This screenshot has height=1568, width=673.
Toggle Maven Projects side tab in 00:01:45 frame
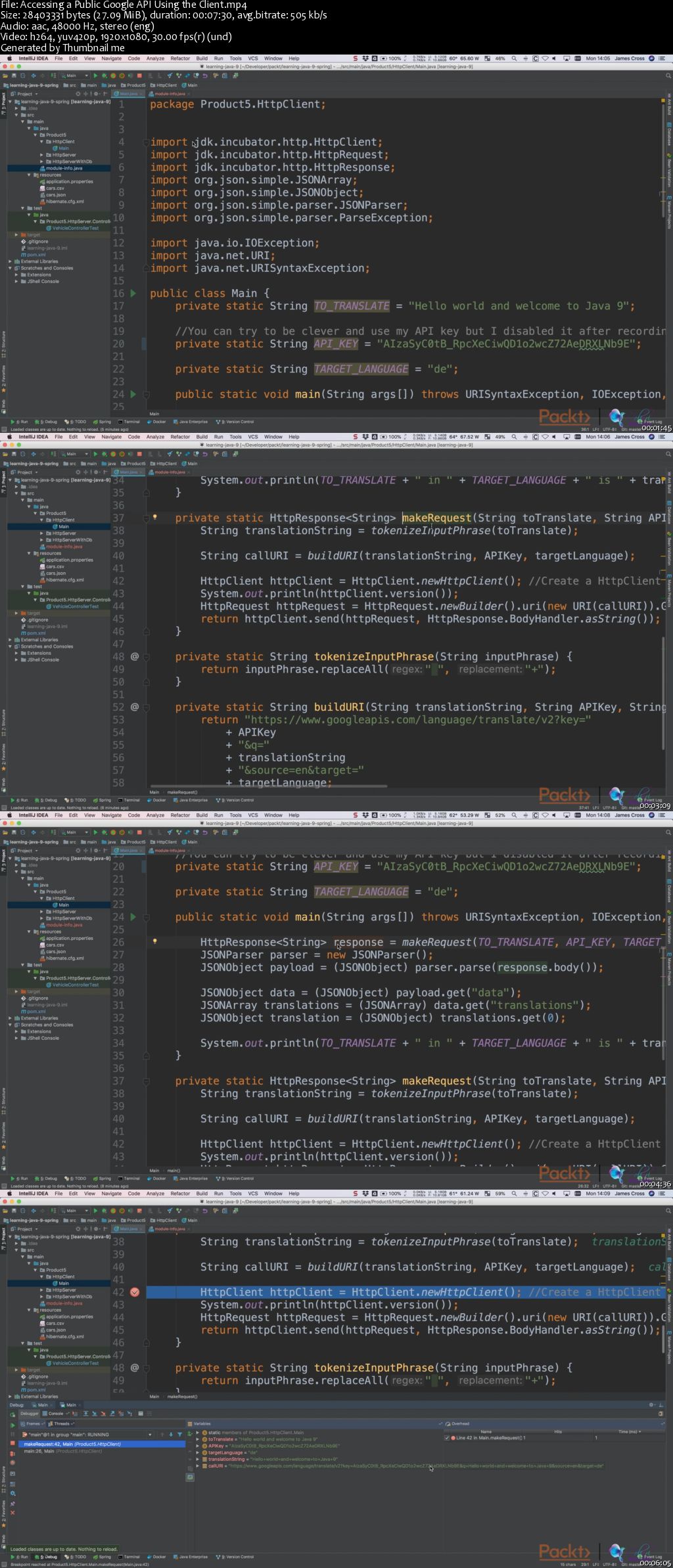pyautogui.click(x=669, y=212)
